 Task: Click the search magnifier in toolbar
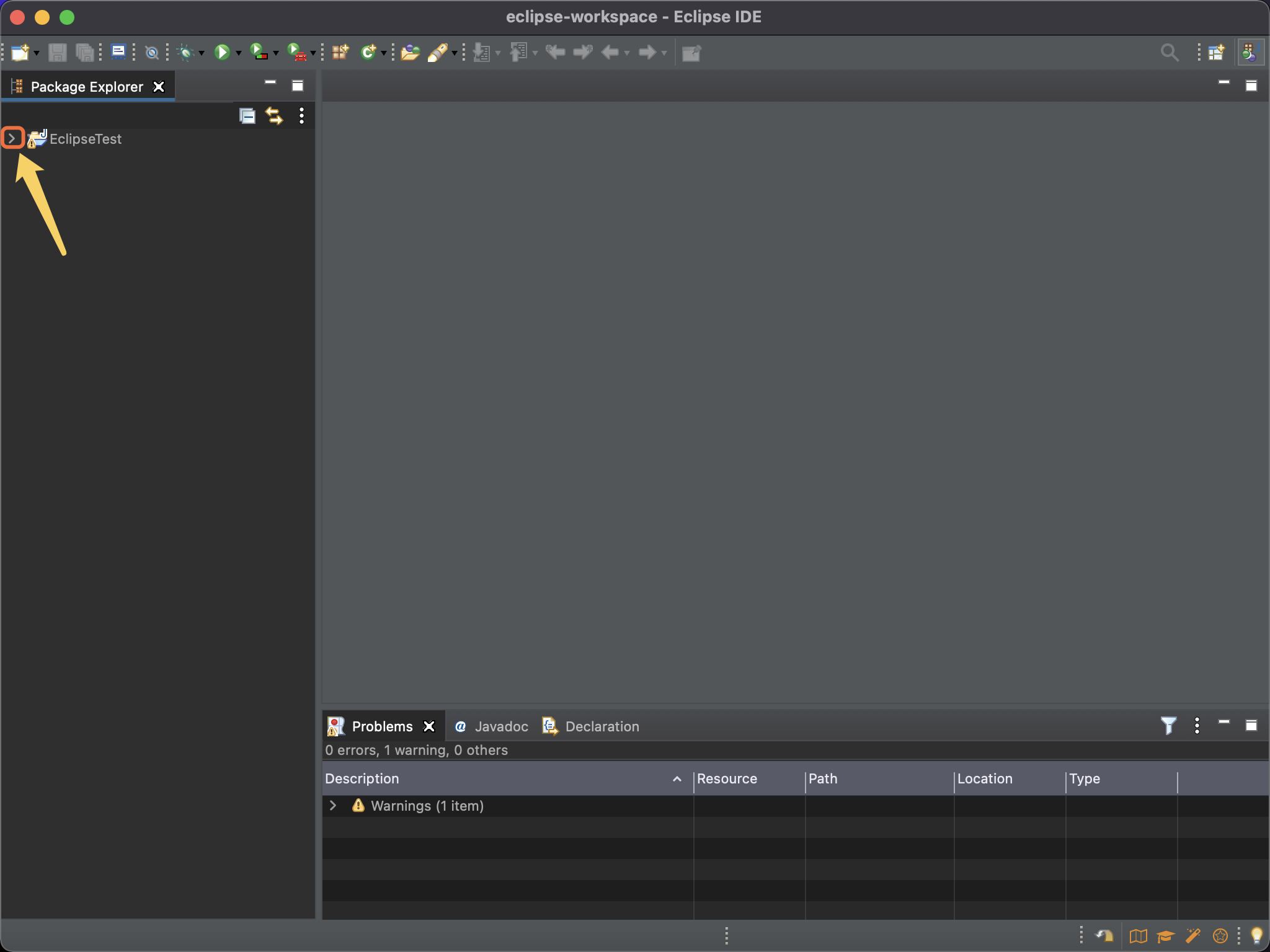click(x=1169, y=53)
